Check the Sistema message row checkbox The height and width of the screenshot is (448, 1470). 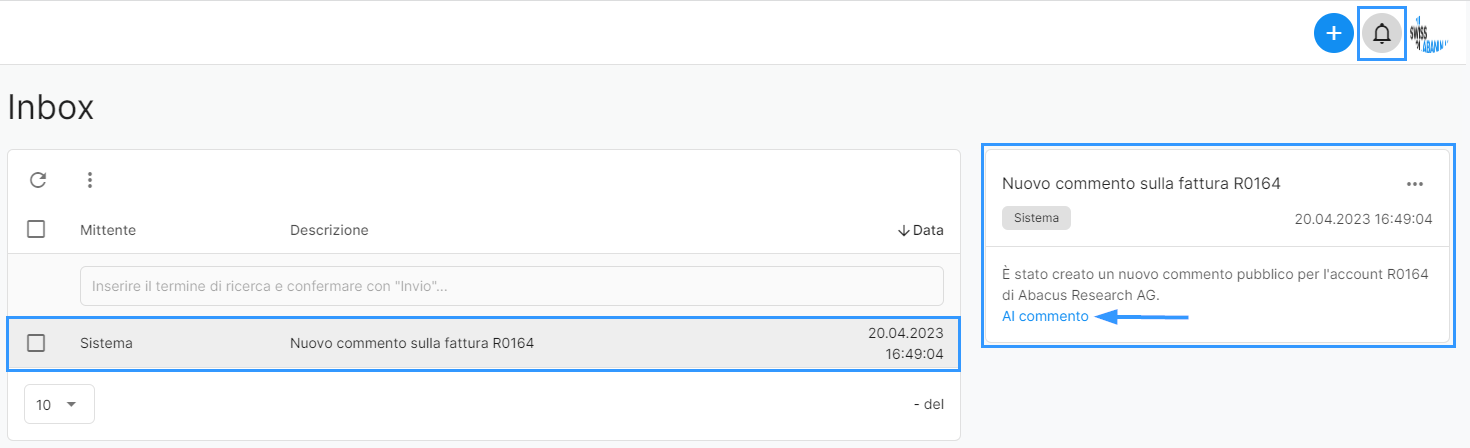pyautogui.click(x=36, y=343)
